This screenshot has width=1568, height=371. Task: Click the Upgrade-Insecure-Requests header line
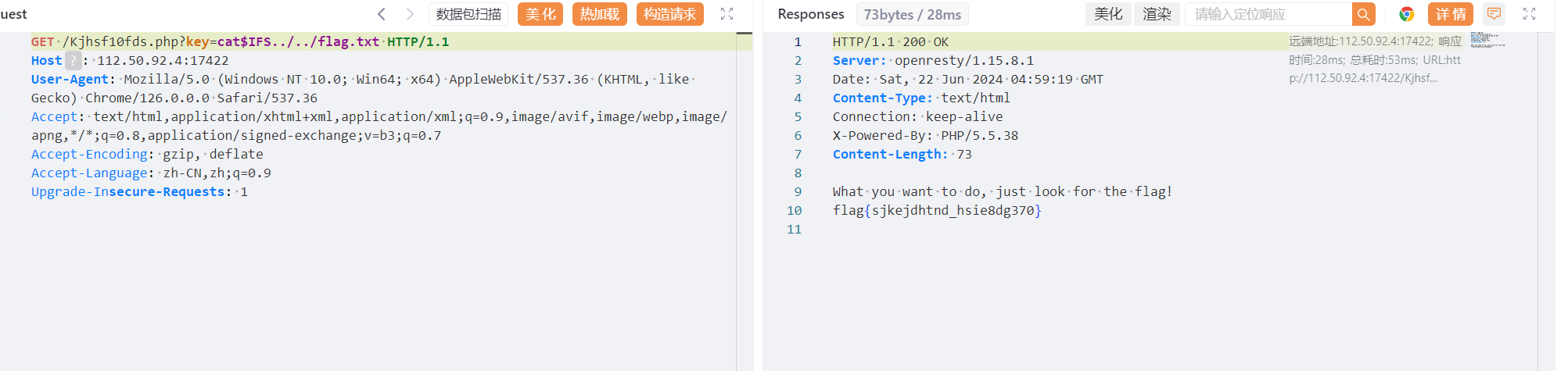tap(139, 191)
